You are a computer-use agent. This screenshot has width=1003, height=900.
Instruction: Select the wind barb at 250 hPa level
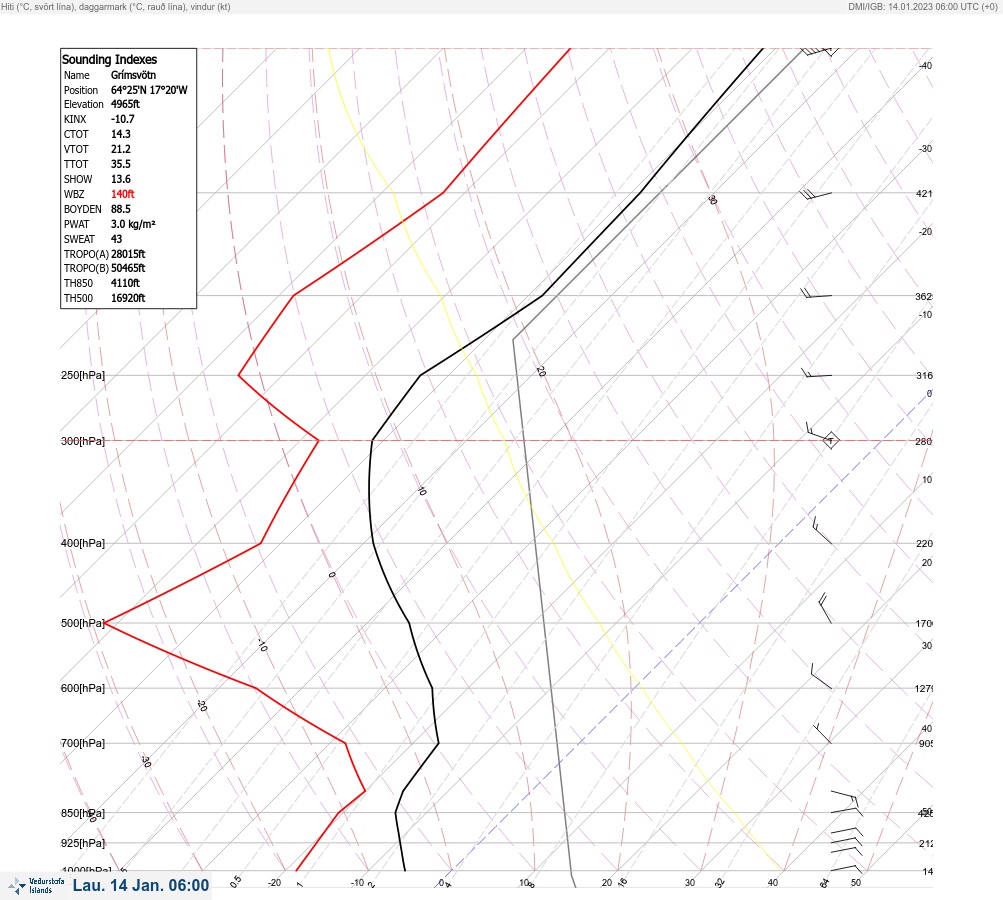(816, 374)
